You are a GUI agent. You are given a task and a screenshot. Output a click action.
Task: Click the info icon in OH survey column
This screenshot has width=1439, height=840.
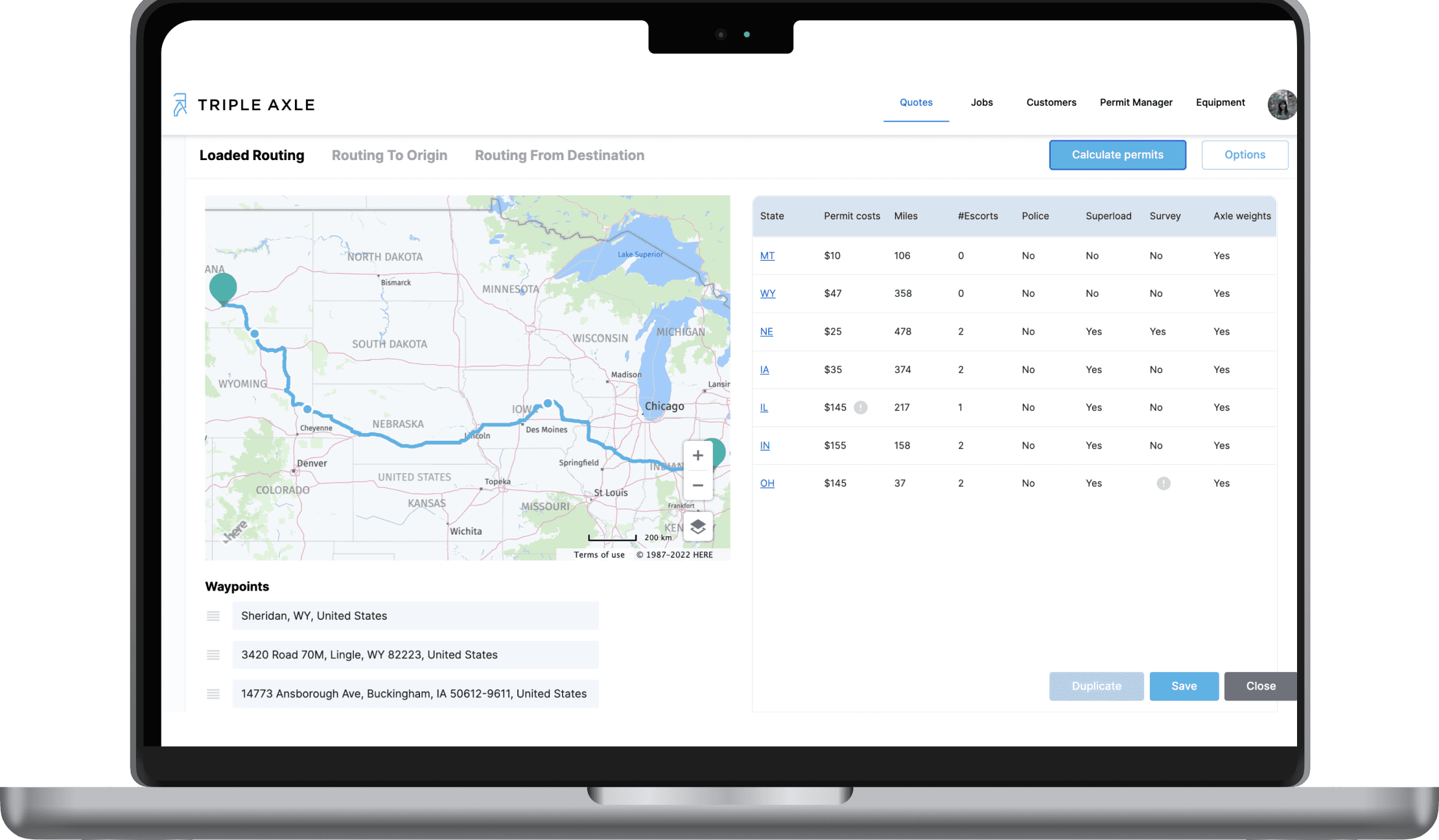point(1164,484)
